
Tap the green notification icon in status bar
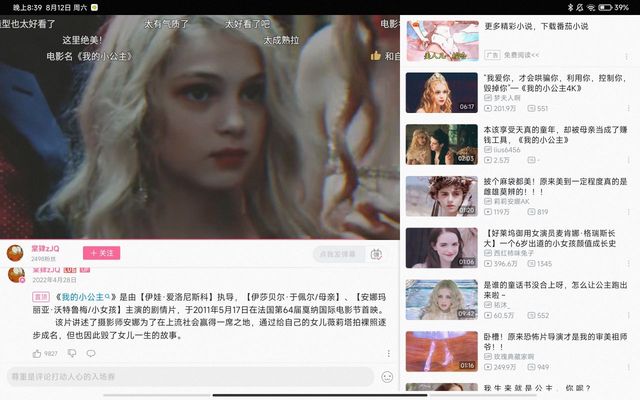point(94,7)
